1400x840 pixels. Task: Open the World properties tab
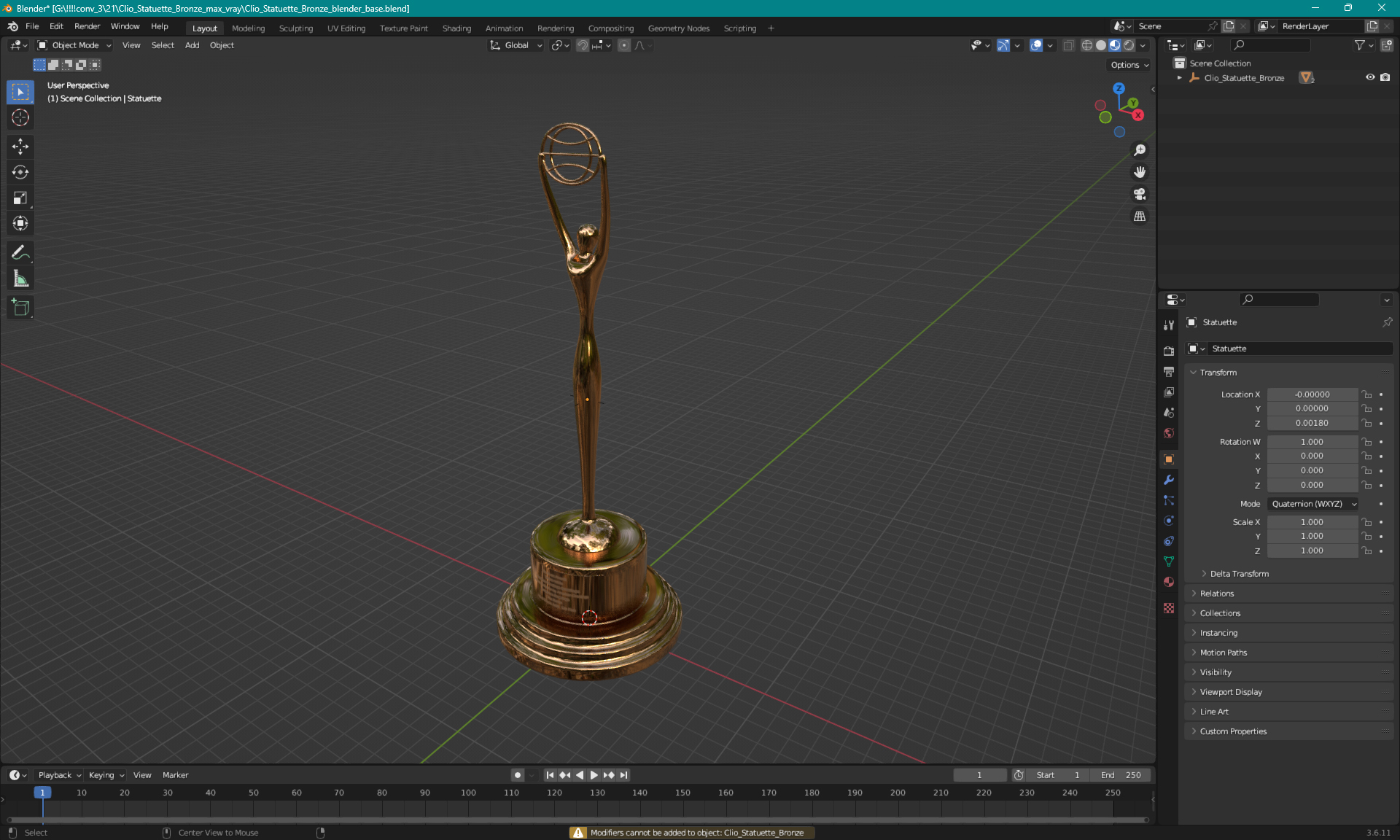(x=1169, y=433)
